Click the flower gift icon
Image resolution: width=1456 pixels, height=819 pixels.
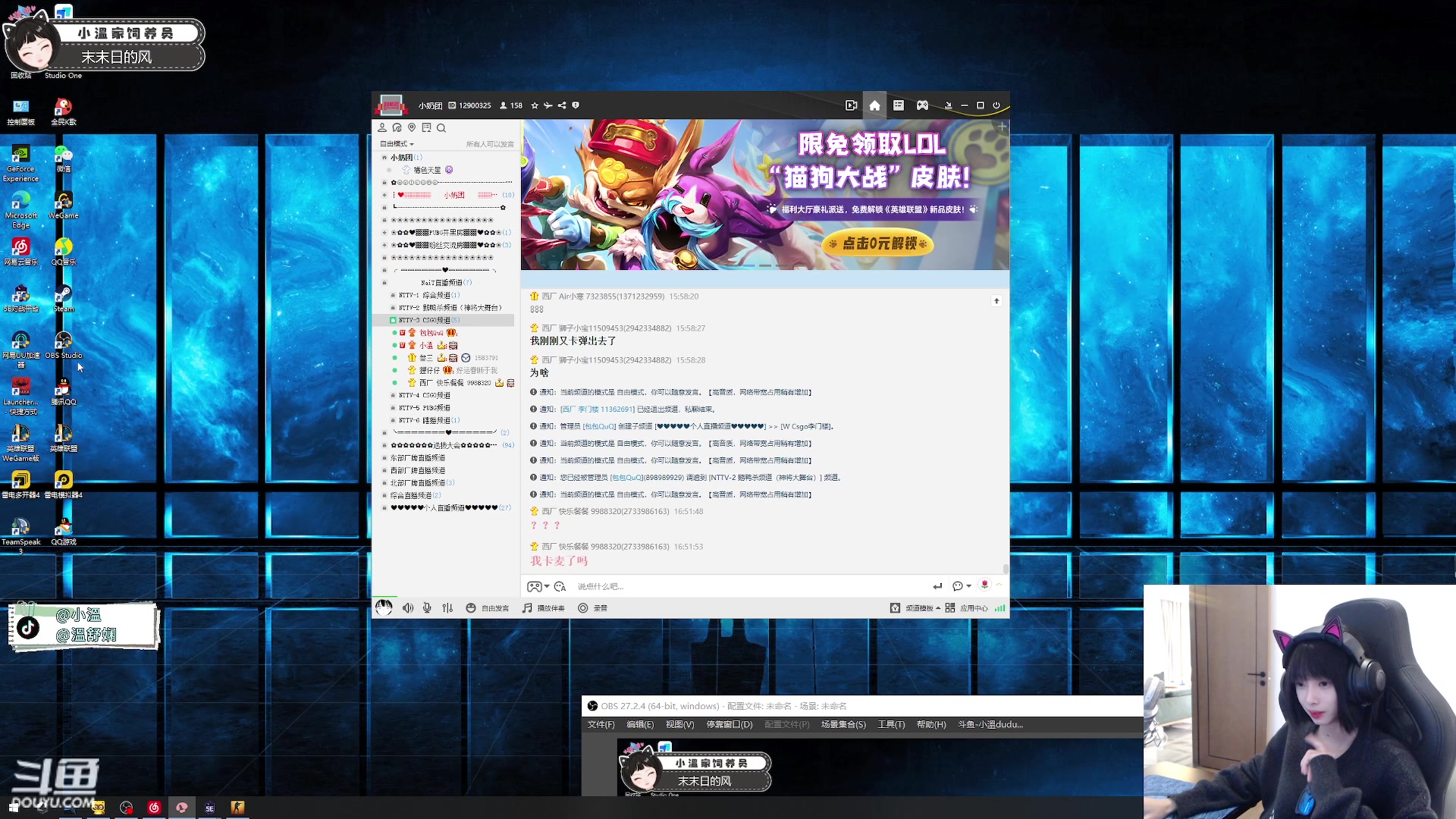pos(984,585)
